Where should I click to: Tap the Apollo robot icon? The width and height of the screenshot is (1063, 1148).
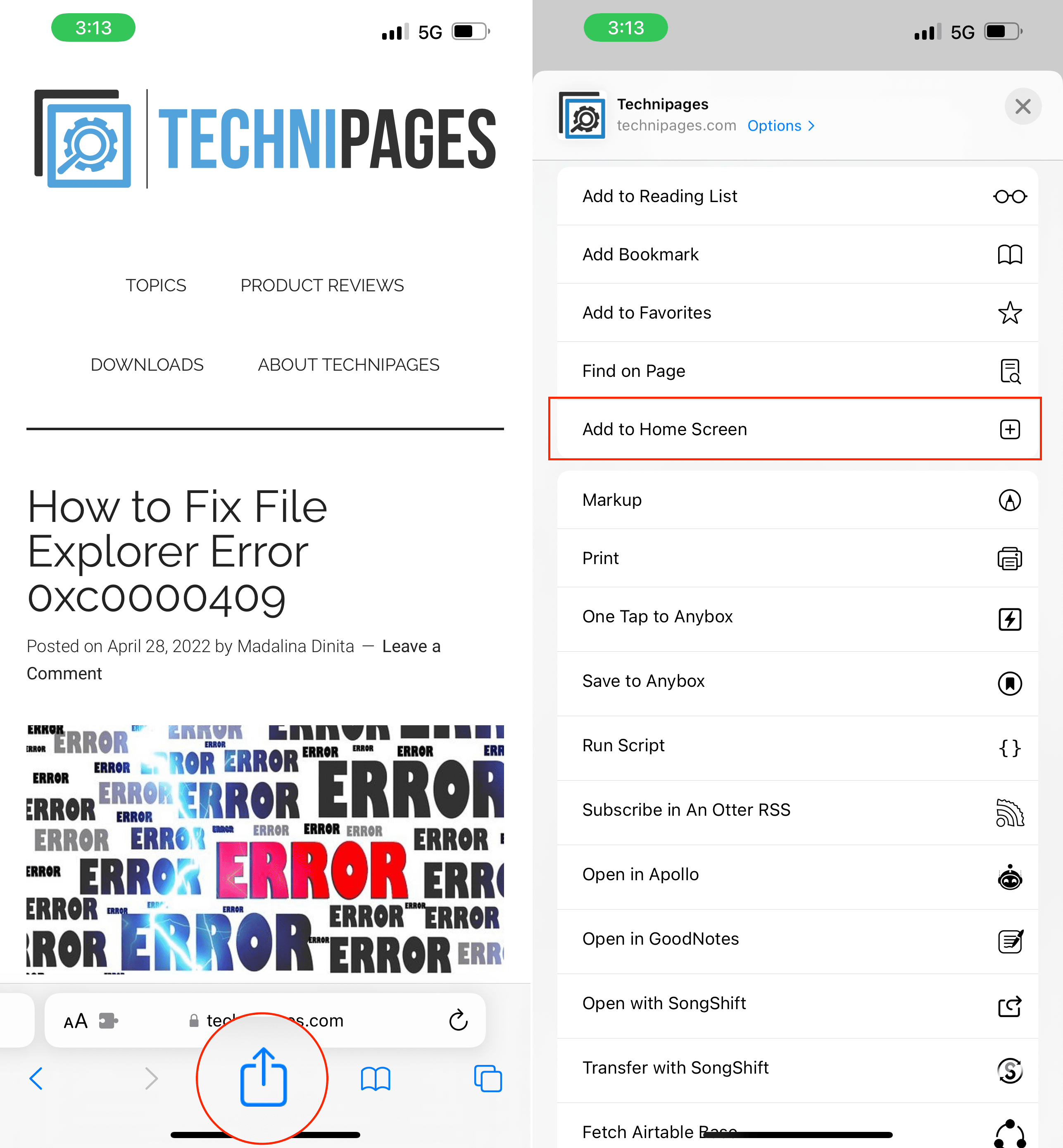tap(1010, 877)
